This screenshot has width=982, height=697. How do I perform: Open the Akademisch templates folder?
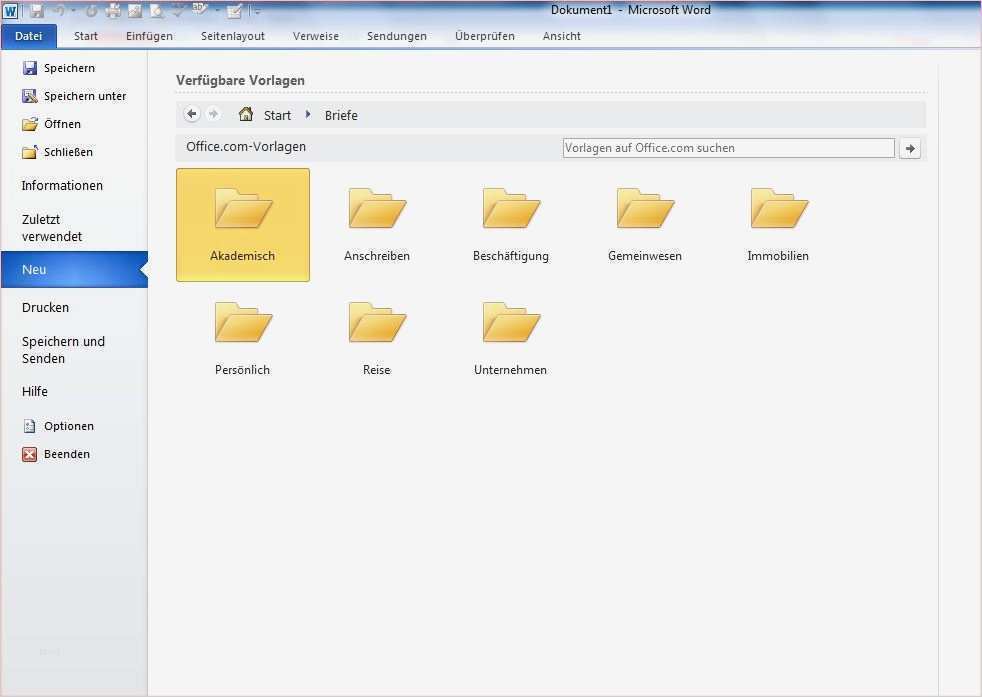[243, 225]
